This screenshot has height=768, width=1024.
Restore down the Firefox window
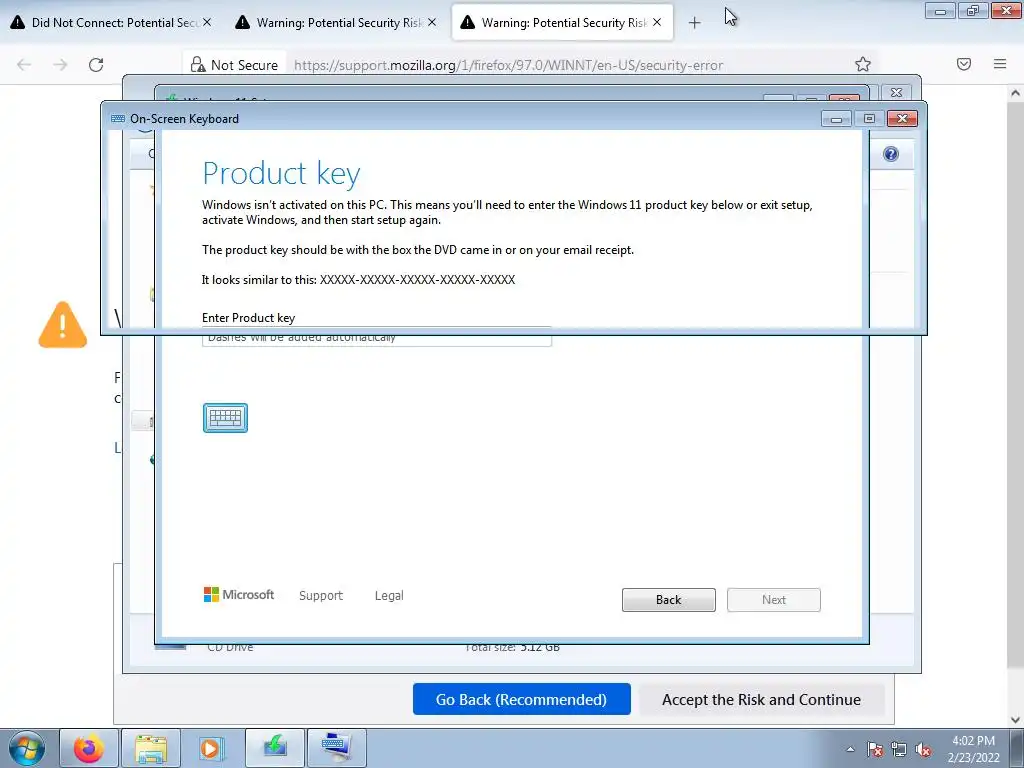click(973, 11)
